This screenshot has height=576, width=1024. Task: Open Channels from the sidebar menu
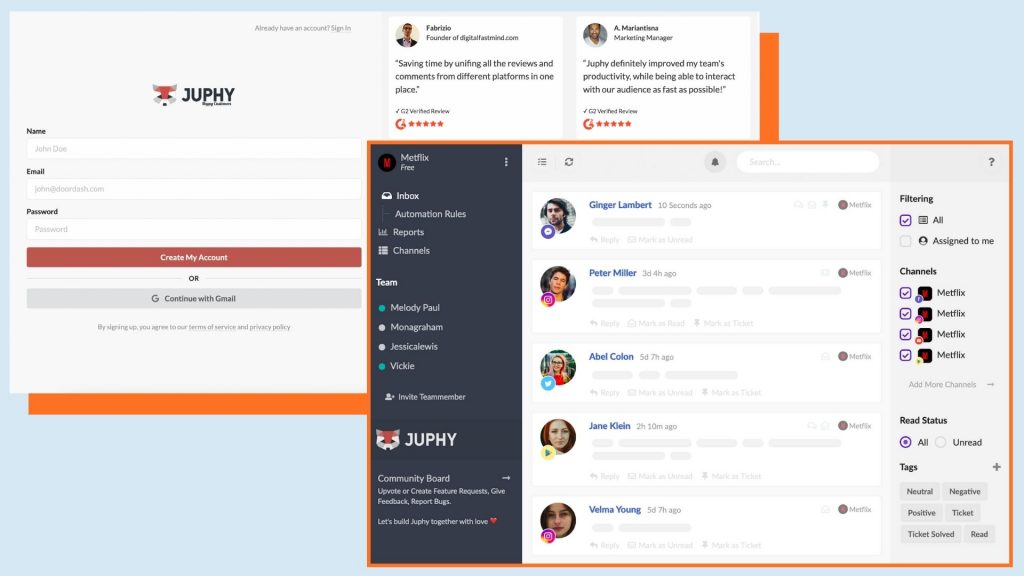click(x=404, y=251)
